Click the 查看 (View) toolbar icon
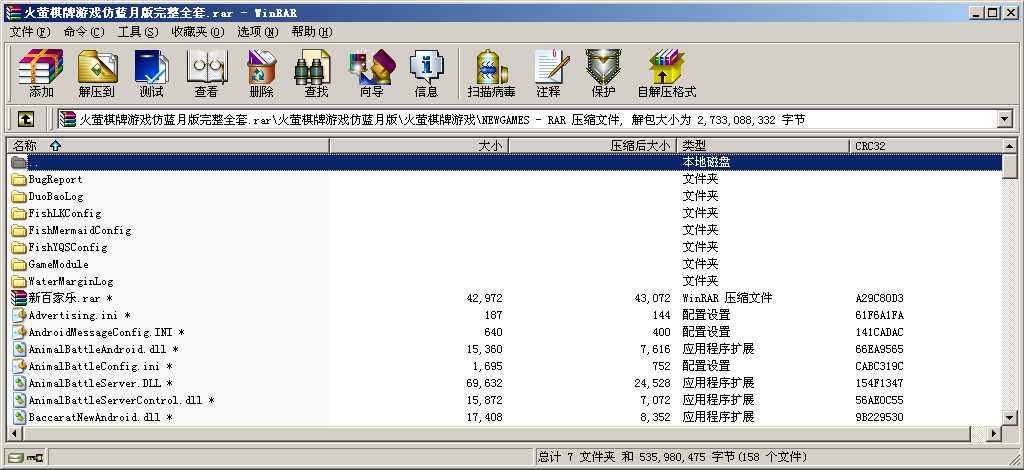Image resolution: width=1024 pixels, height=470 pixels. click(x=206, y=67)
